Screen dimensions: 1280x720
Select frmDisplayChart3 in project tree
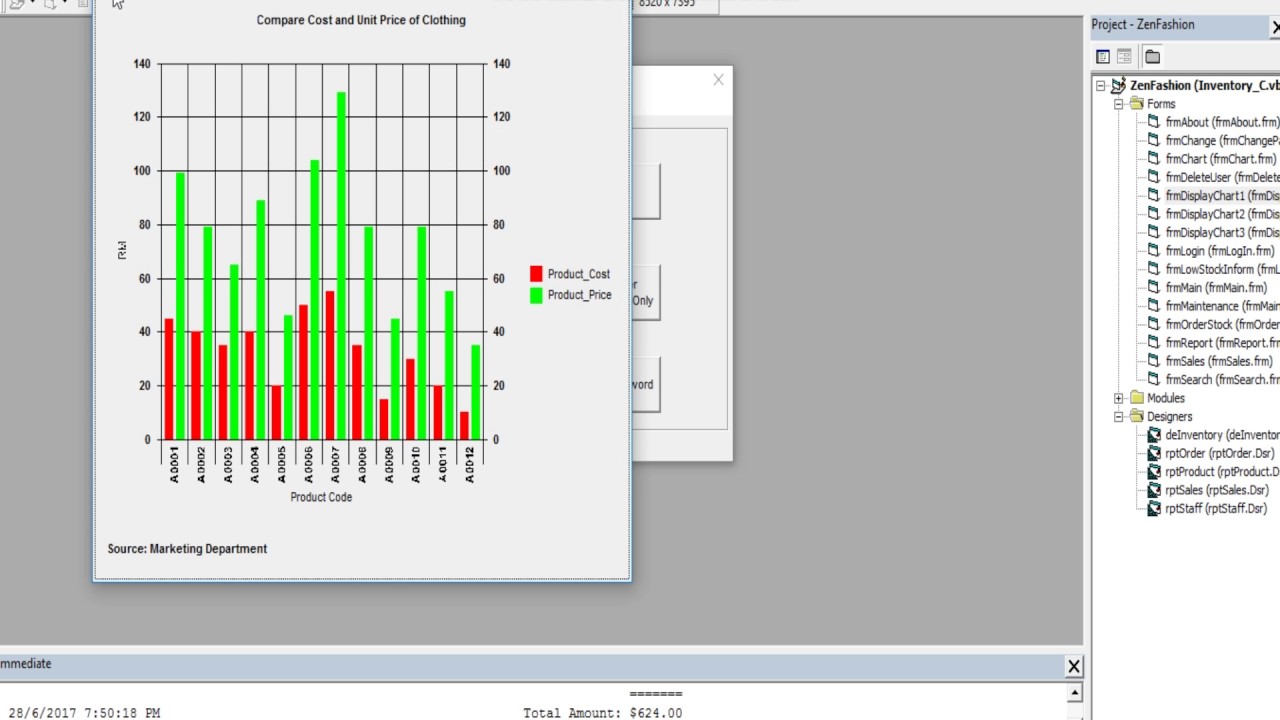[x=1222, y=233]
